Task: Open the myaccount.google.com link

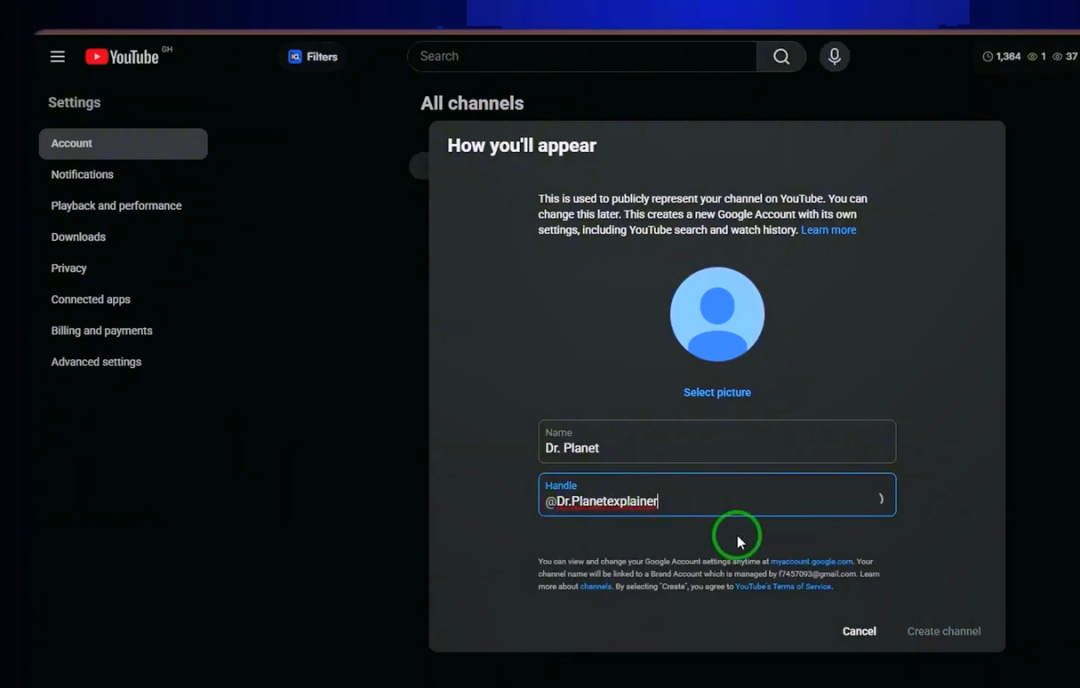Action: (x=811, y=561)
